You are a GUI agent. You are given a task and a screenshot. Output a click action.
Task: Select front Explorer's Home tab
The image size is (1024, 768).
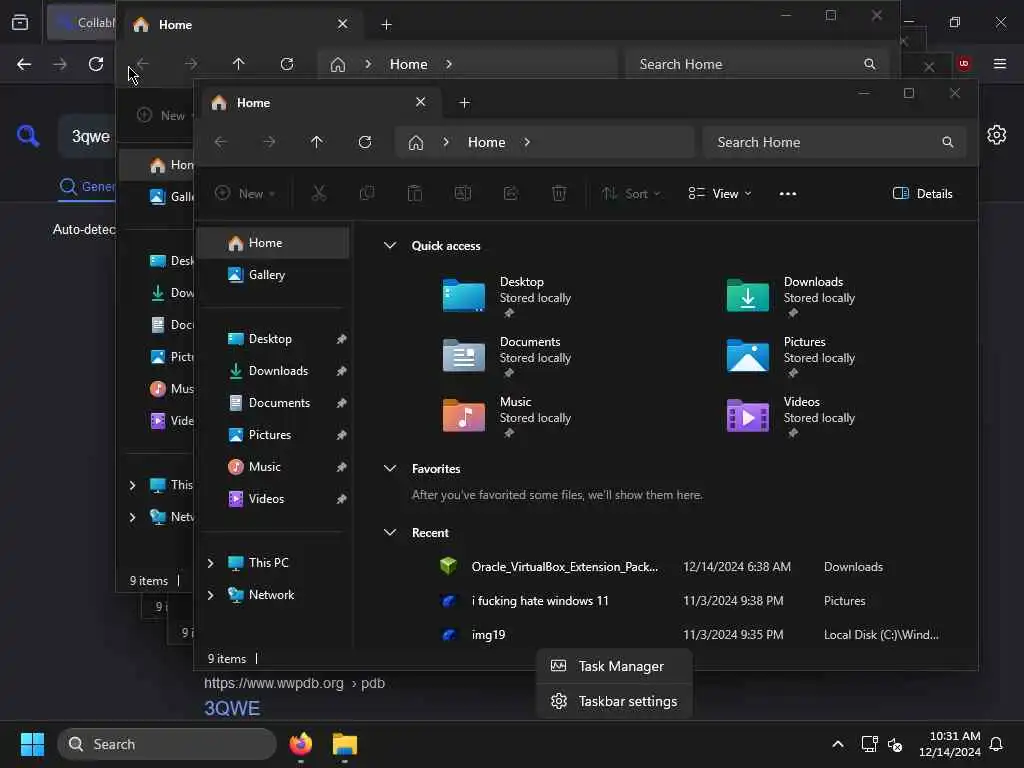(321, 103)
